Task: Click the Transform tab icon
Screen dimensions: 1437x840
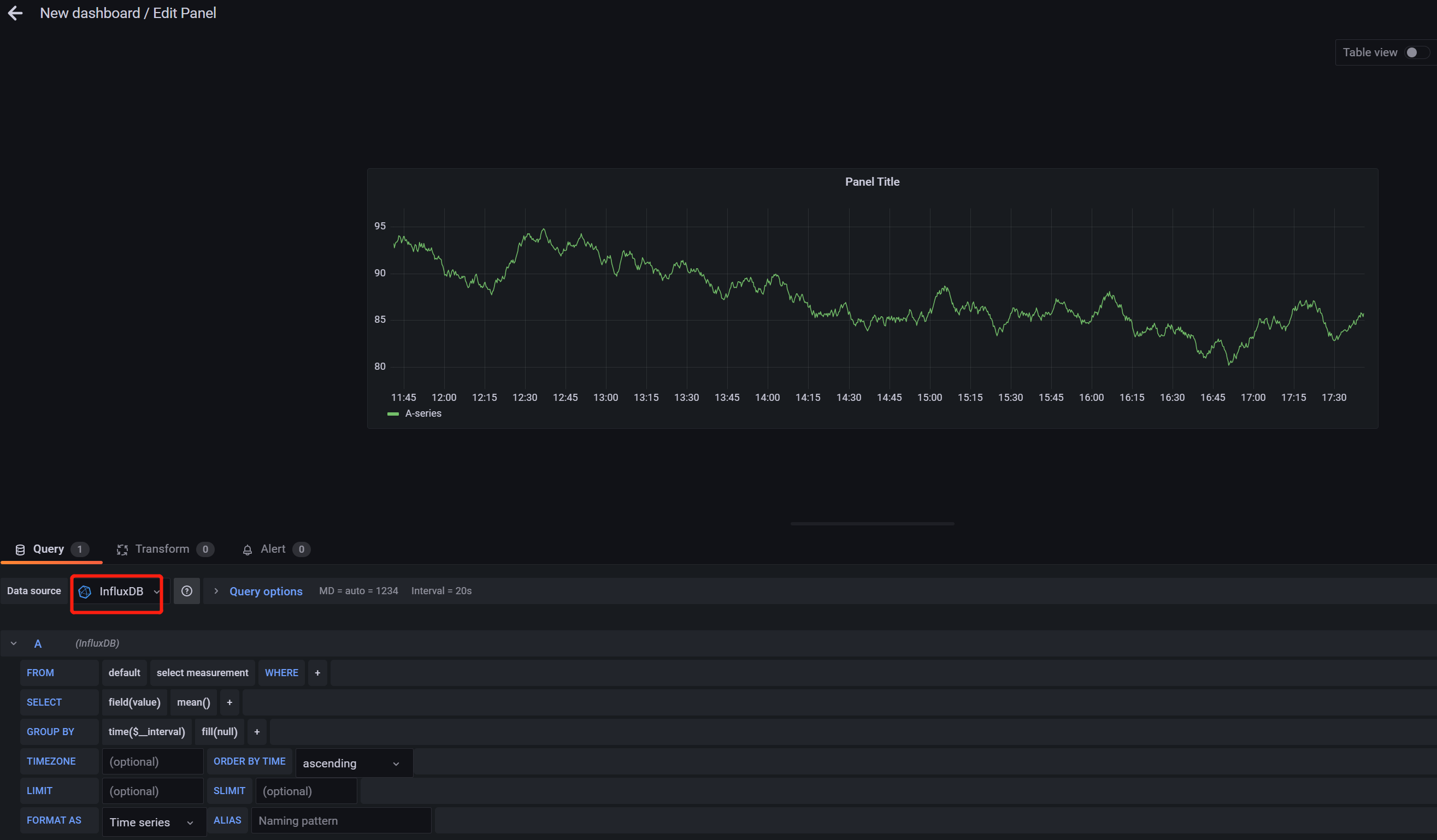Action: click(122, 550)
